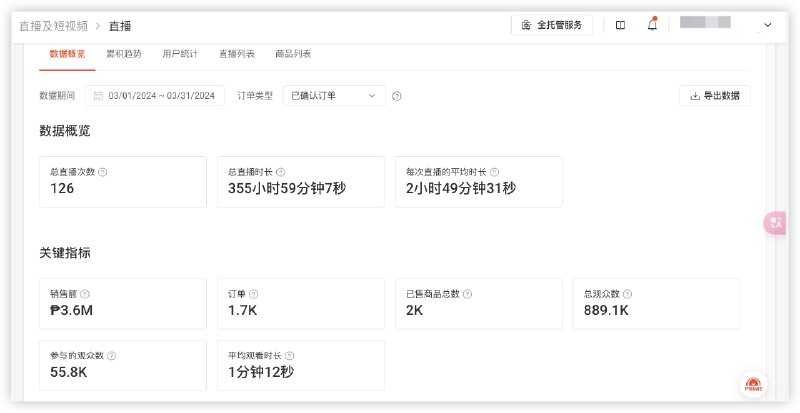
Task: Expand the account menu chevron
Action: (767, 25)
